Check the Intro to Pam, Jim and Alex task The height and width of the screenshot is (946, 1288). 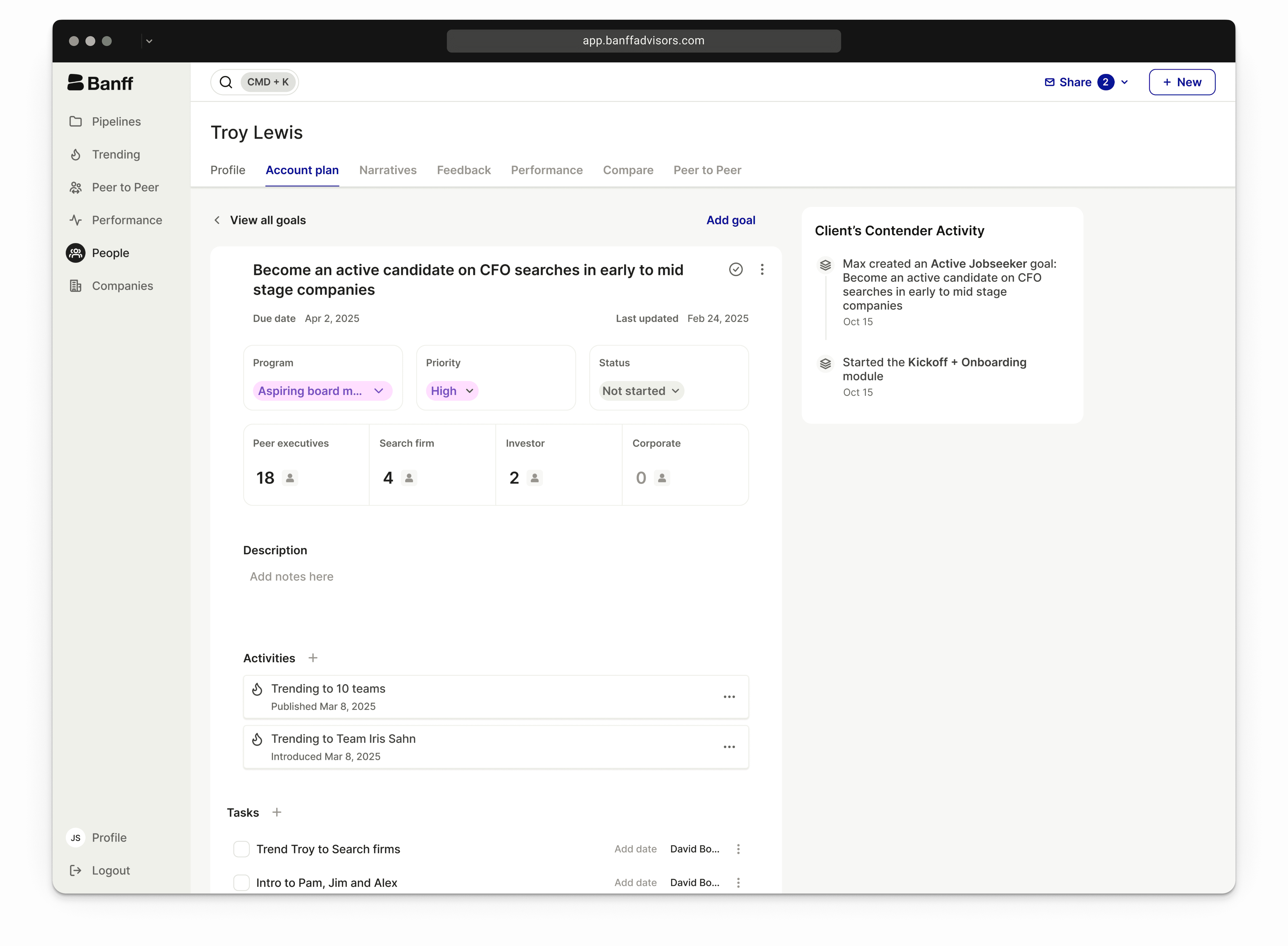tap(241, 882)
